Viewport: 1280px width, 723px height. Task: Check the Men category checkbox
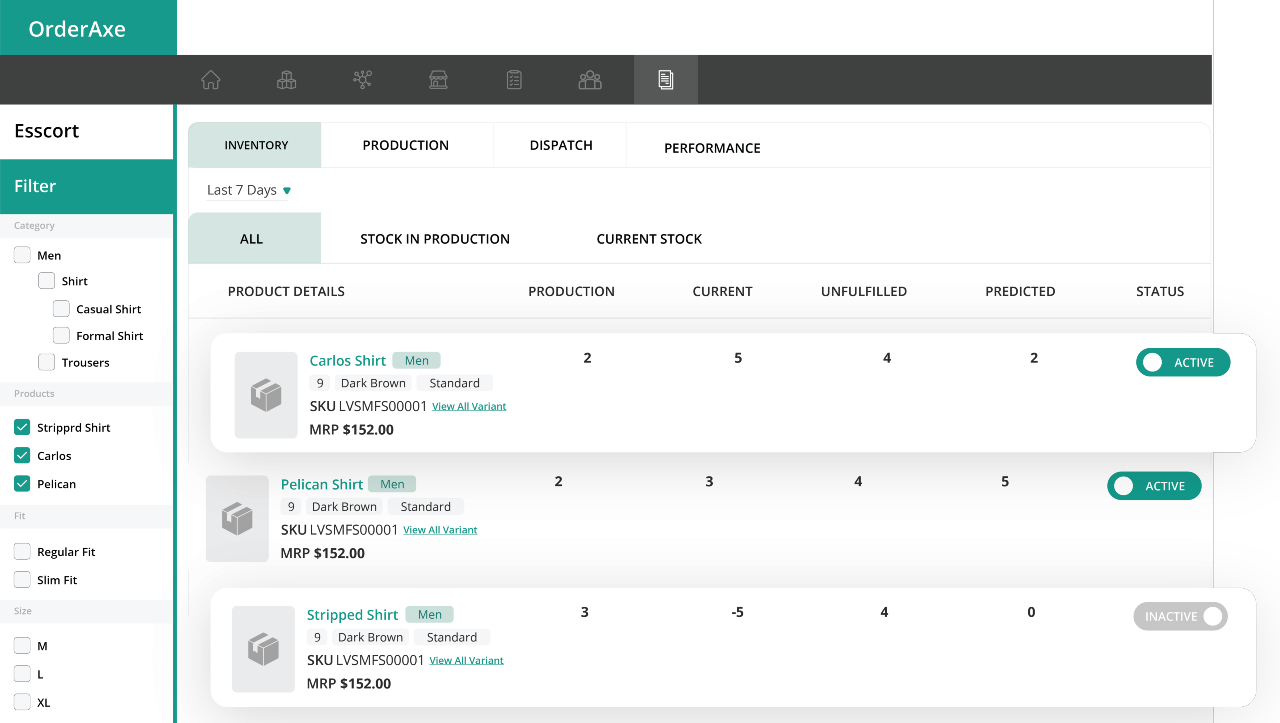[x=22, y=255]
